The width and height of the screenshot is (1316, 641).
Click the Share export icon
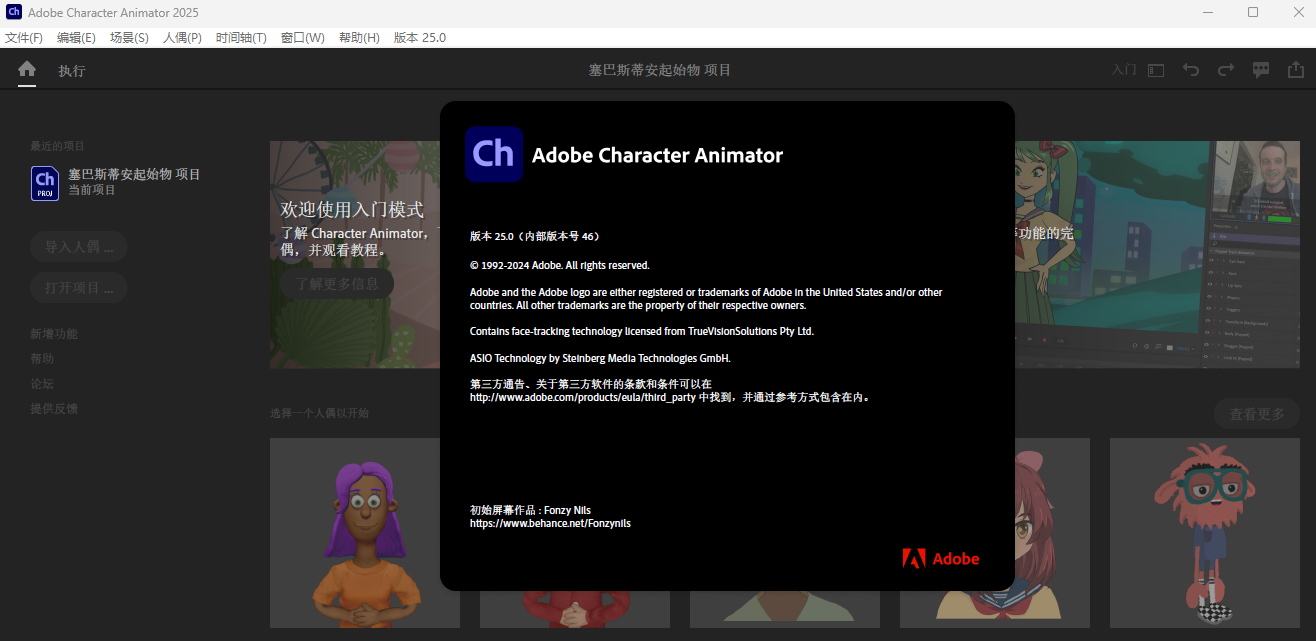pyautogui.click(x=1295, y=70)
